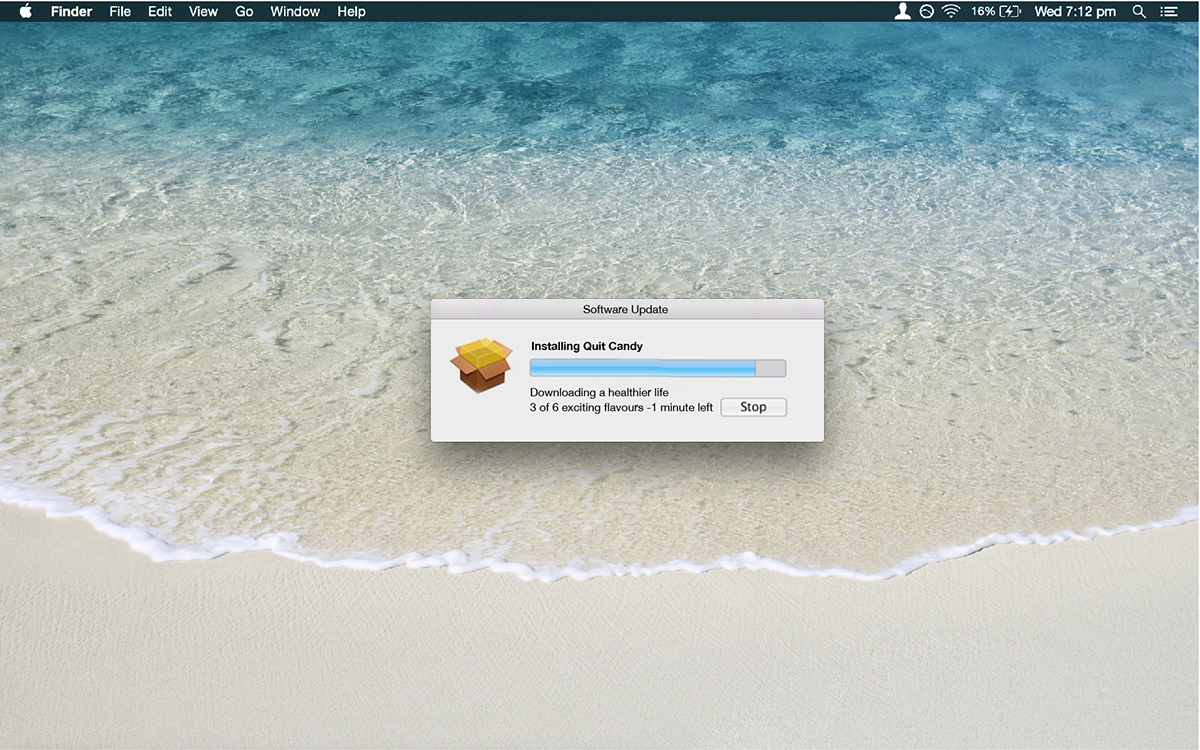Open the Finder menu
Screen dimensions: 1200x750
point(71,12)
